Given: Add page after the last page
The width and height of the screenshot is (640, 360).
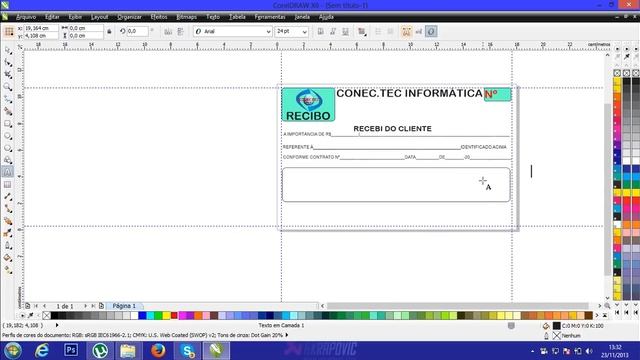Looking at the screenshot, I should click(x=101, y=306).
